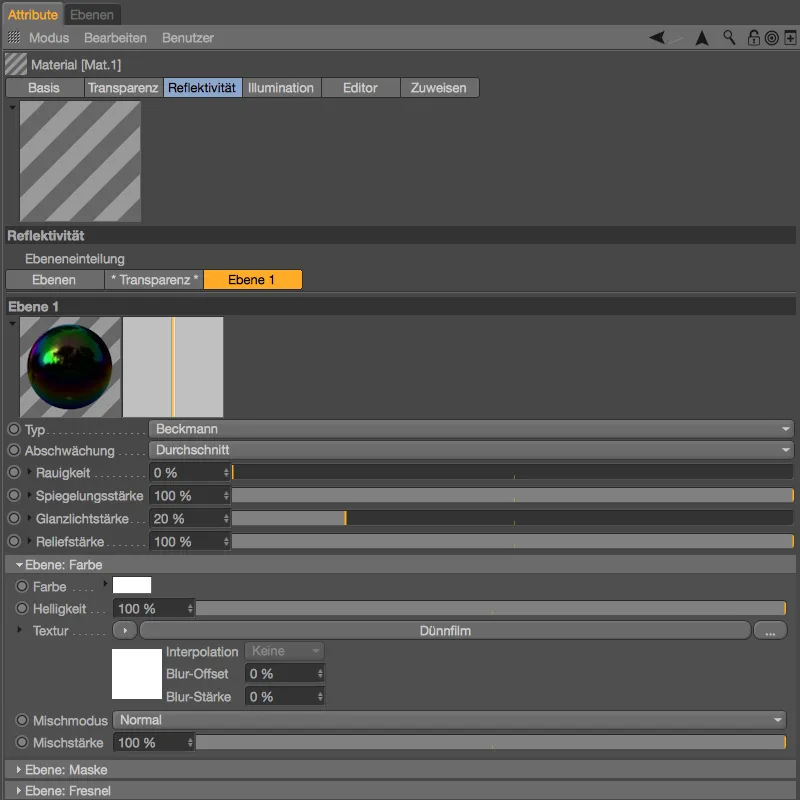Click the target mode icon
The image size is (800, 800).
[x=771, y=38]
